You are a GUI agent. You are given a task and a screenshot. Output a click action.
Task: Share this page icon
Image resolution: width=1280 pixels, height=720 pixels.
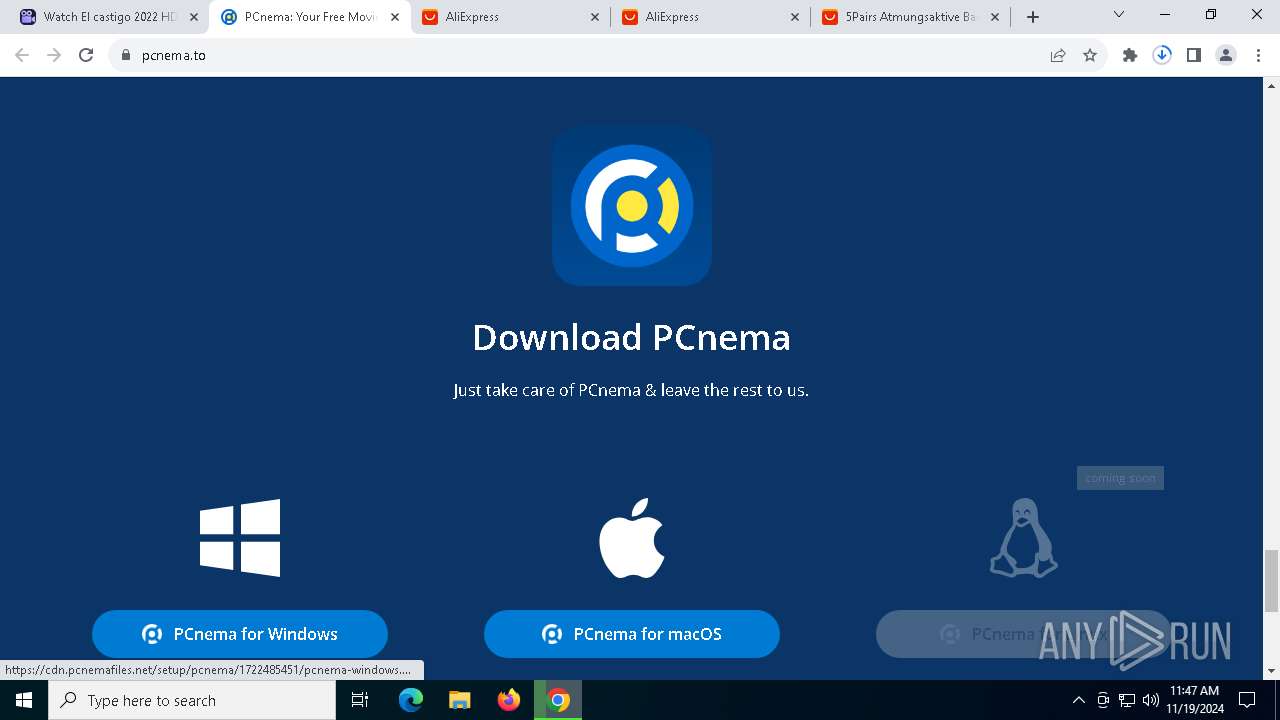1058,55
